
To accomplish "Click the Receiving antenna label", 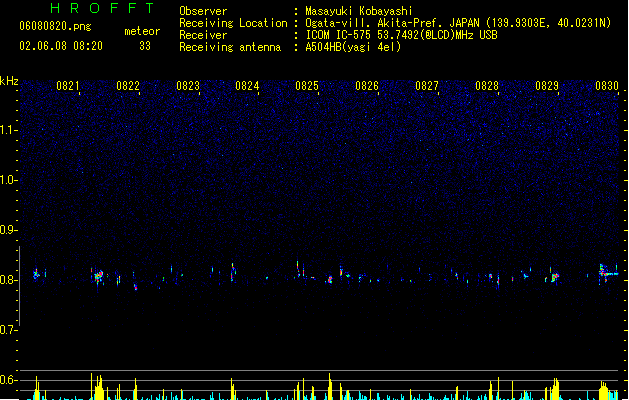I will click(230, 47).
